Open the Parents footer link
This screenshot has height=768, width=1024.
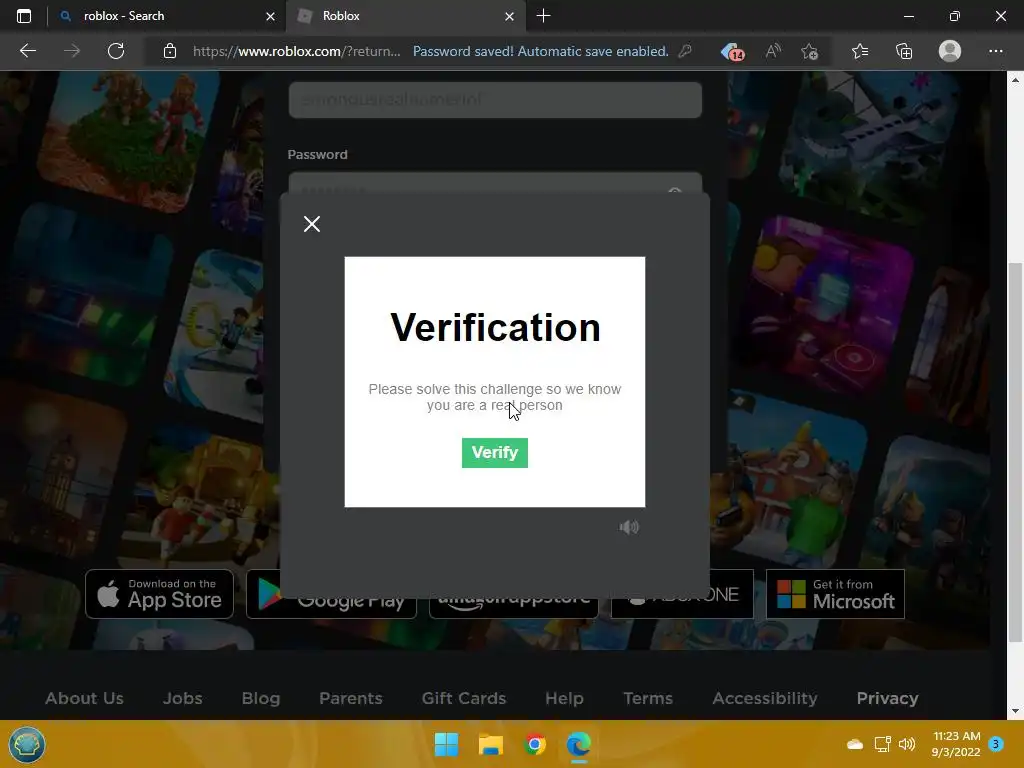pos(351,698)
